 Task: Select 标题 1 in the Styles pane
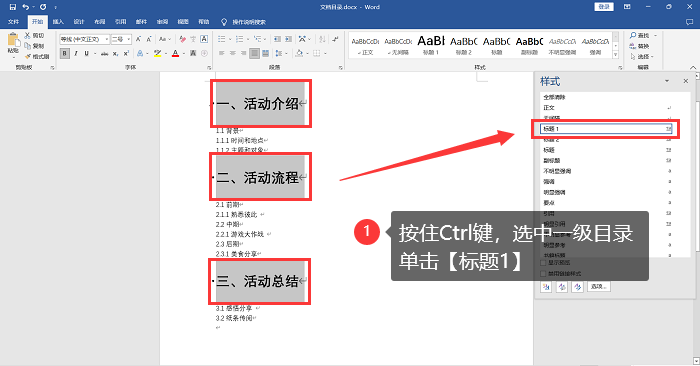point(606,129)
